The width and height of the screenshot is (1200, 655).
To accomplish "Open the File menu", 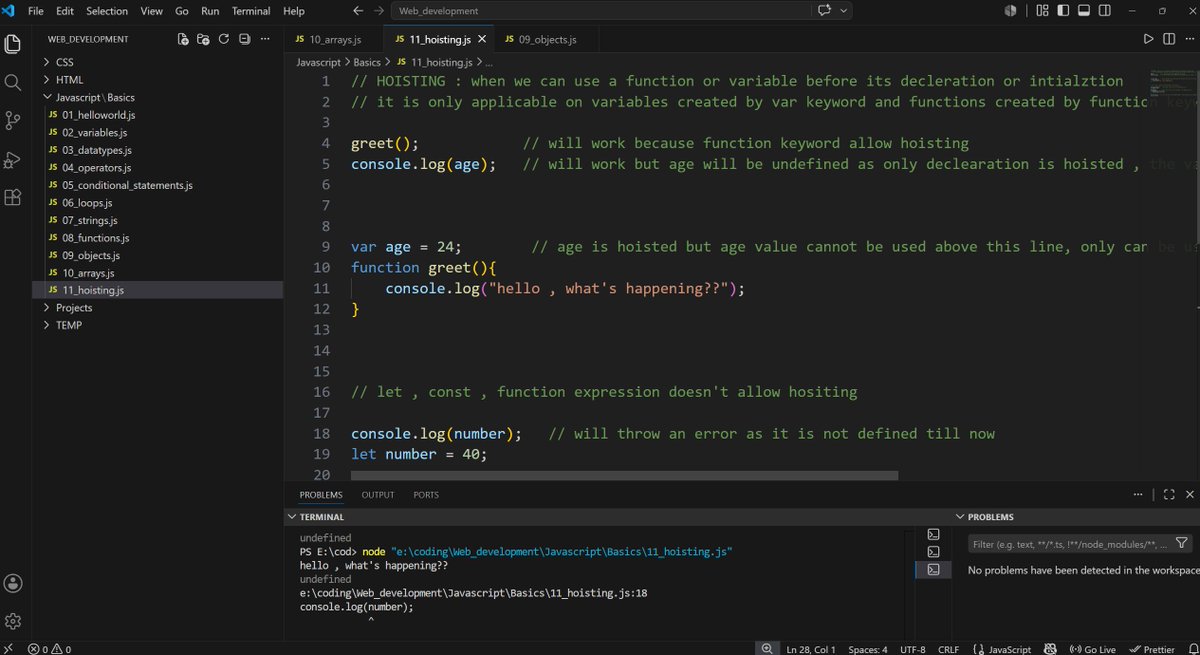I will (36, 11).
